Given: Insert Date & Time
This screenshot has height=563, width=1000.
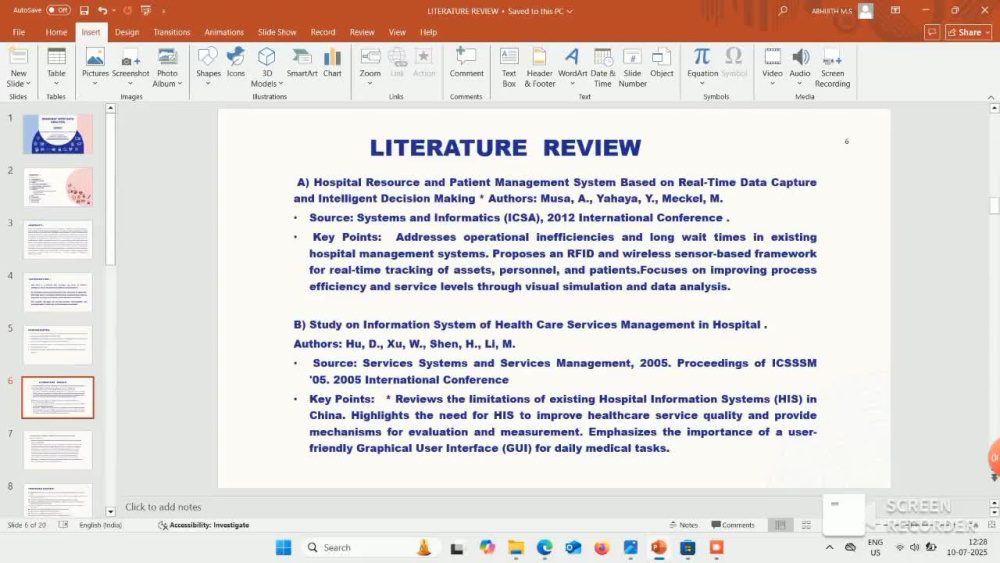Looking at the screenshot, I should click(603, 67).
